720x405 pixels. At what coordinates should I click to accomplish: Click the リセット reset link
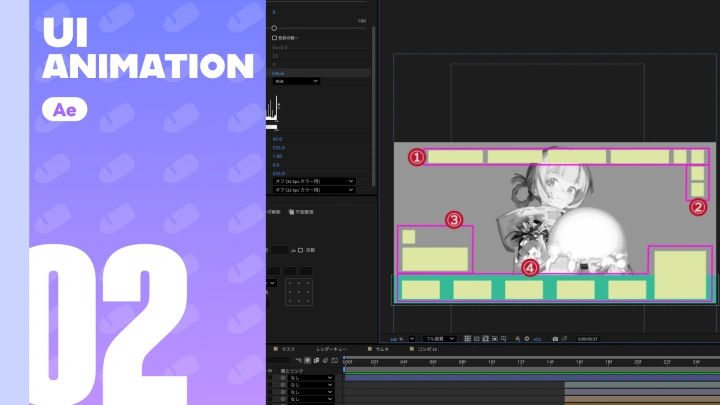point(278,73)
